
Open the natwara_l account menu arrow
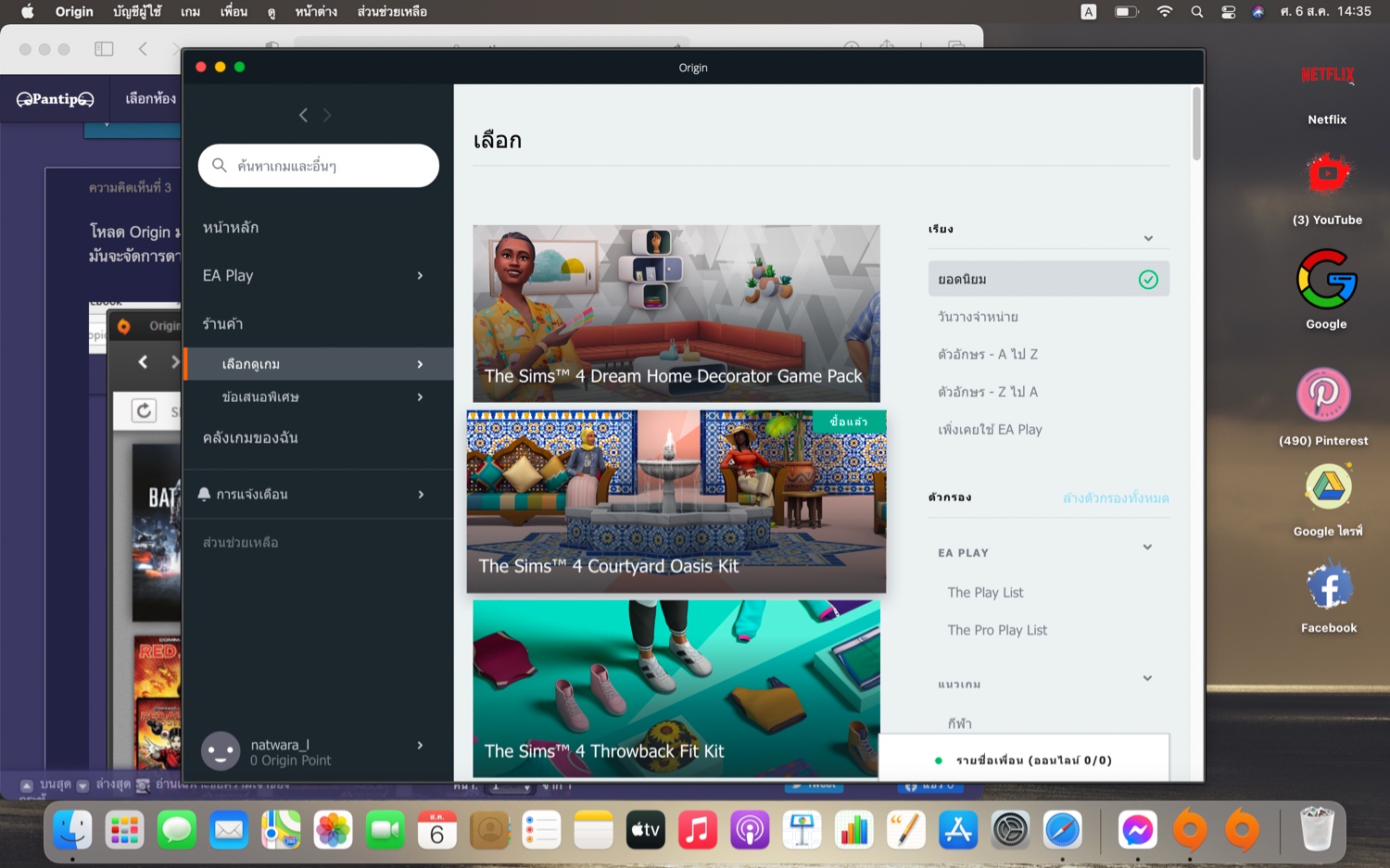(420, 745)
